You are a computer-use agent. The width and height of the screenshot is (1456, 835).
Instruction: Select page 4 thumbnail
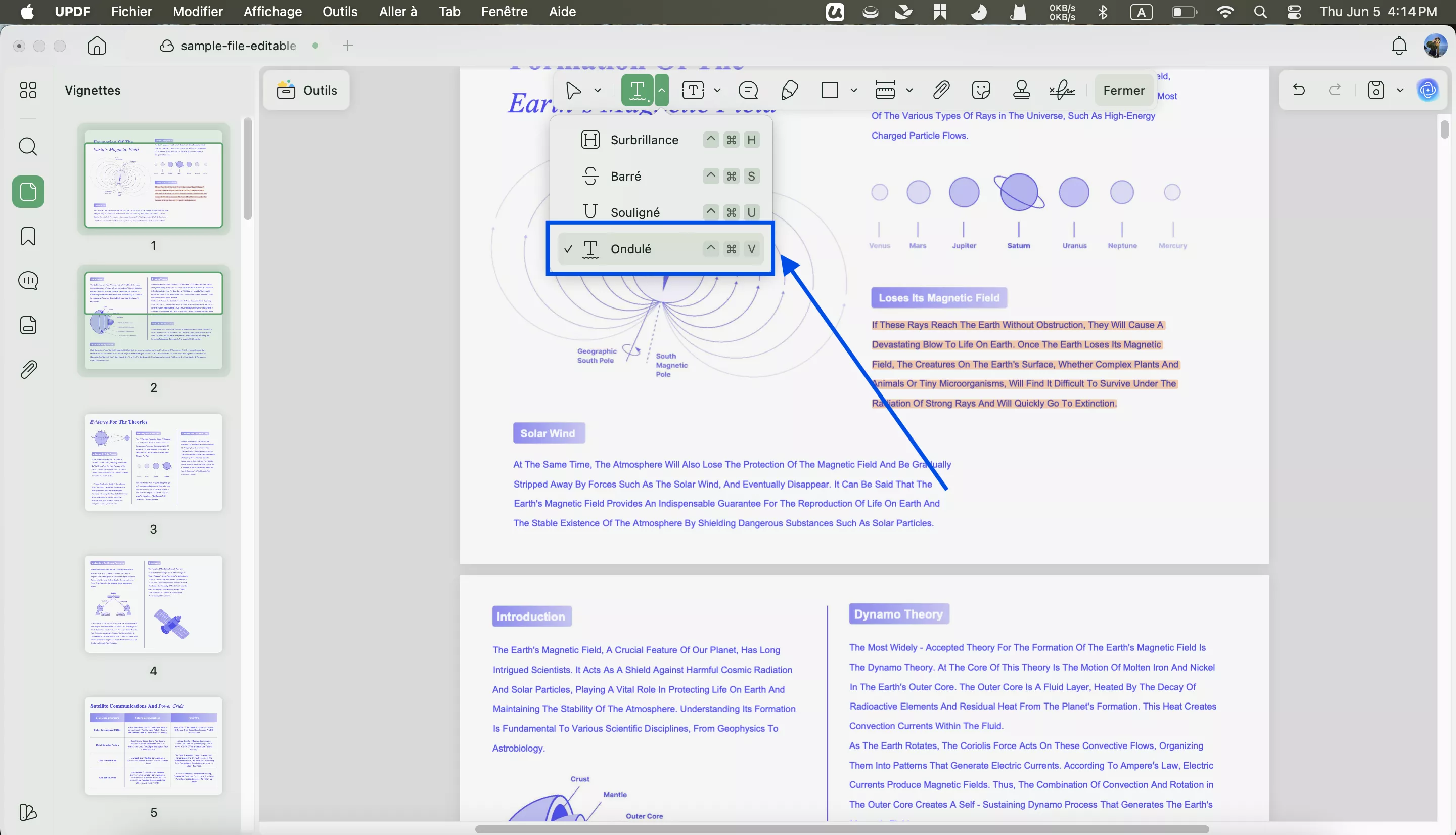click(154, 604)
